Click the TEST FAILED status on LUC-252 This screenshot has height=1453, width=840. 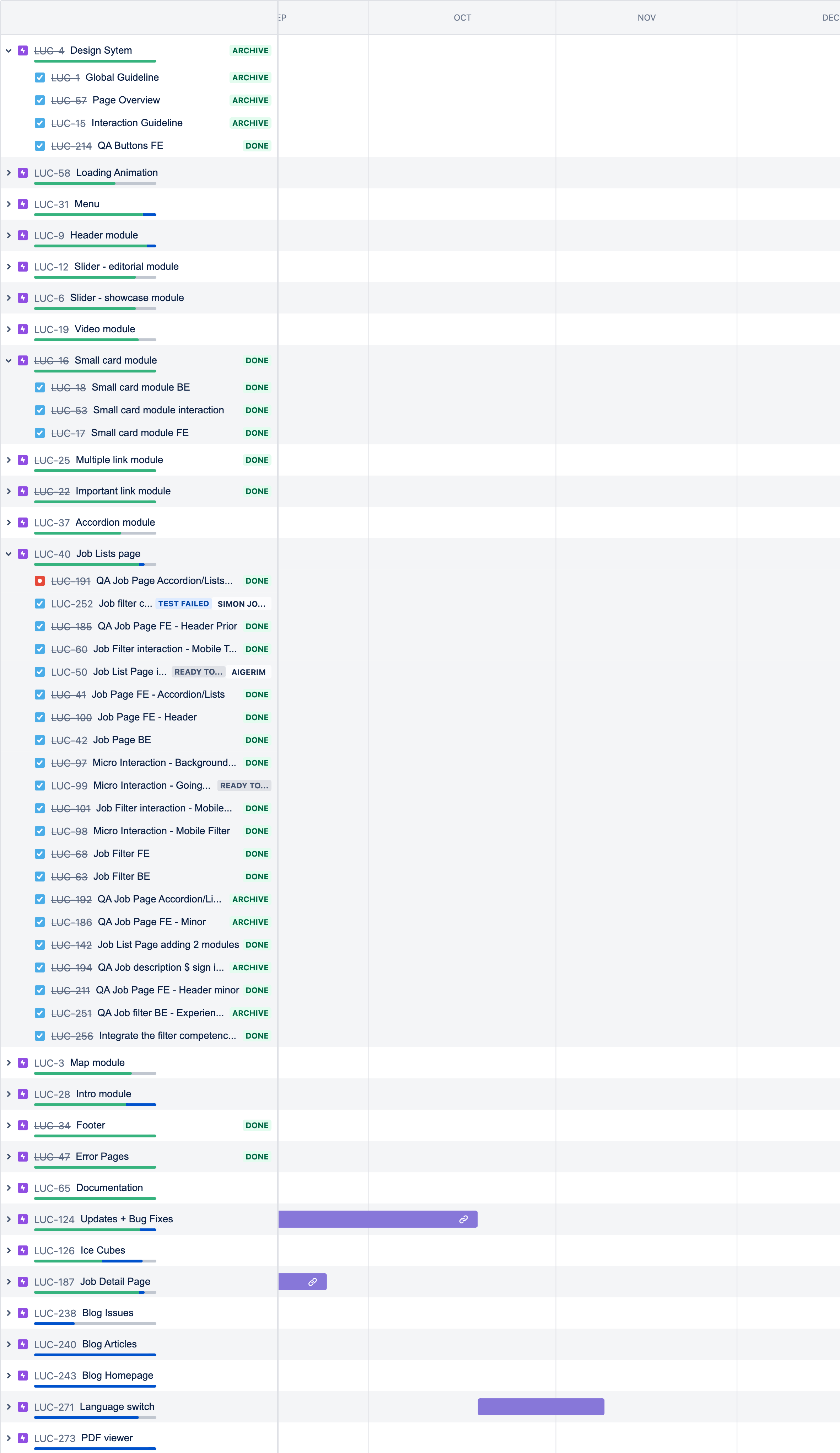pos(183,604)
